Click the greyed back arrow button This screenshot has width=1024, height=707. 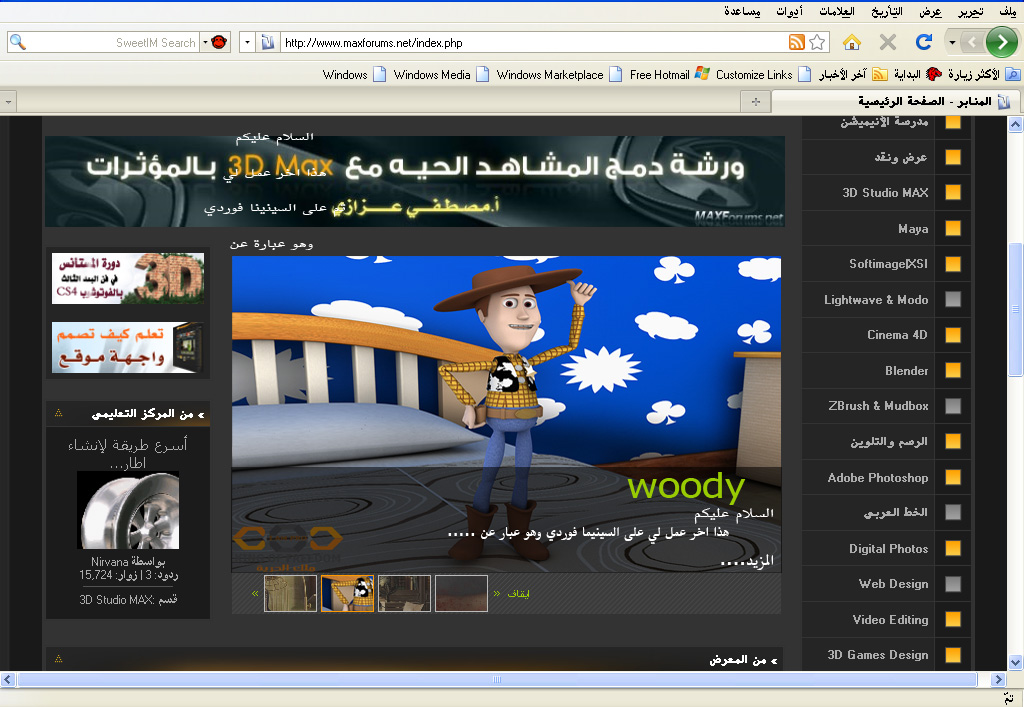[972, 42]
